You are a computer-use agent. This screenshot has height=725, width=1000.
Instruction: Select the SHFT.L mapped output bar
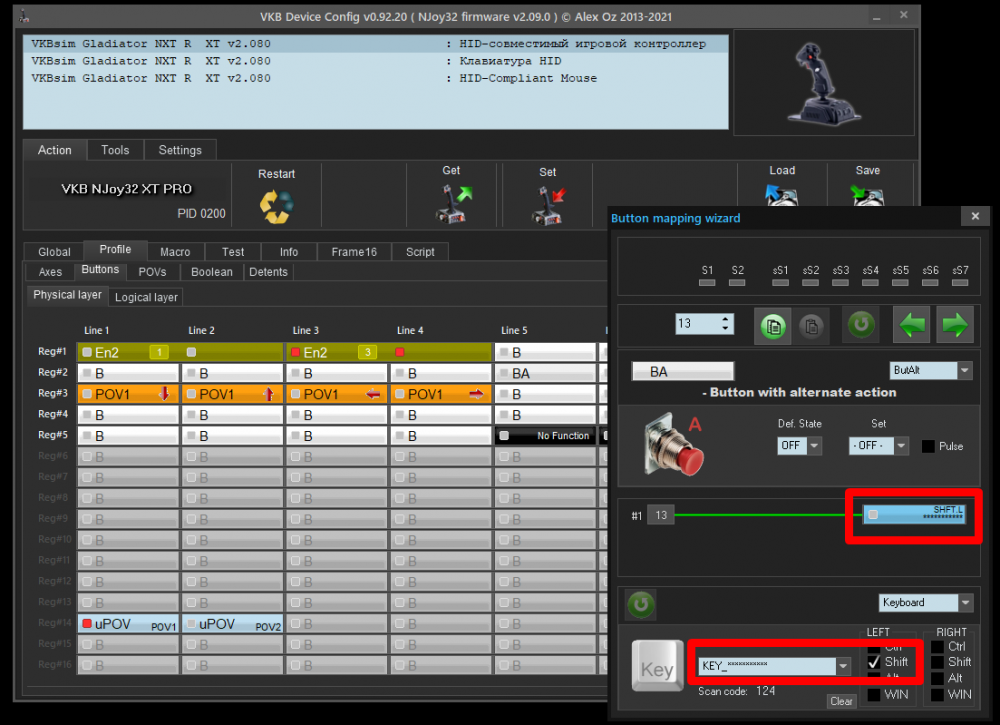pyautogui.click(x=915, y=515)
